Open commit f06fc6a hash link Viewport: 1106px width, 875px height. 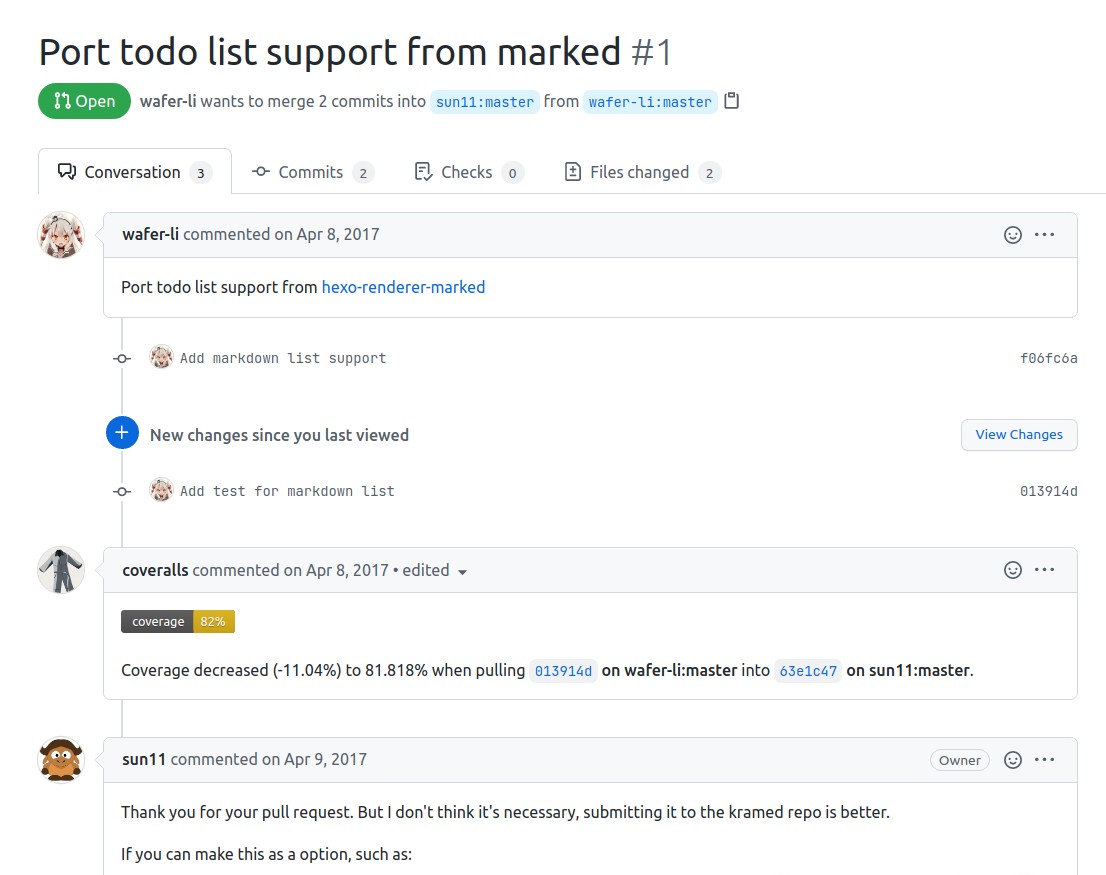point(1048,358)
